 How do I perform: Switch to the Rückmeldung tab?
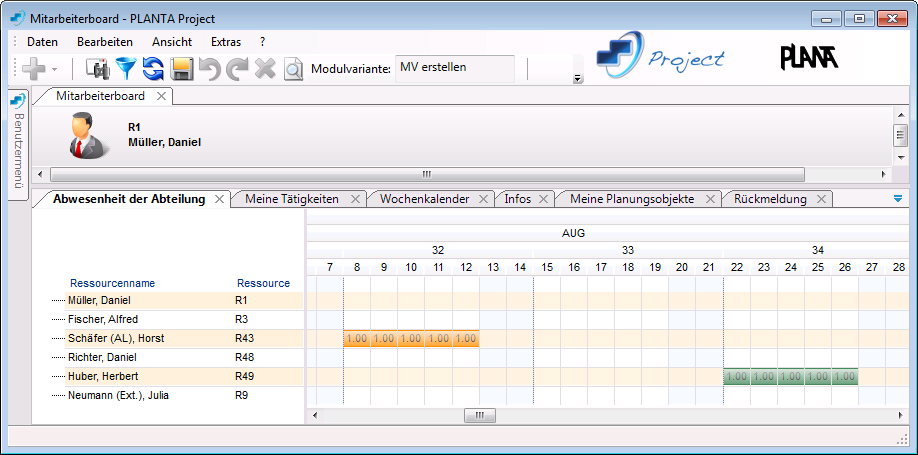pos(770,199)
